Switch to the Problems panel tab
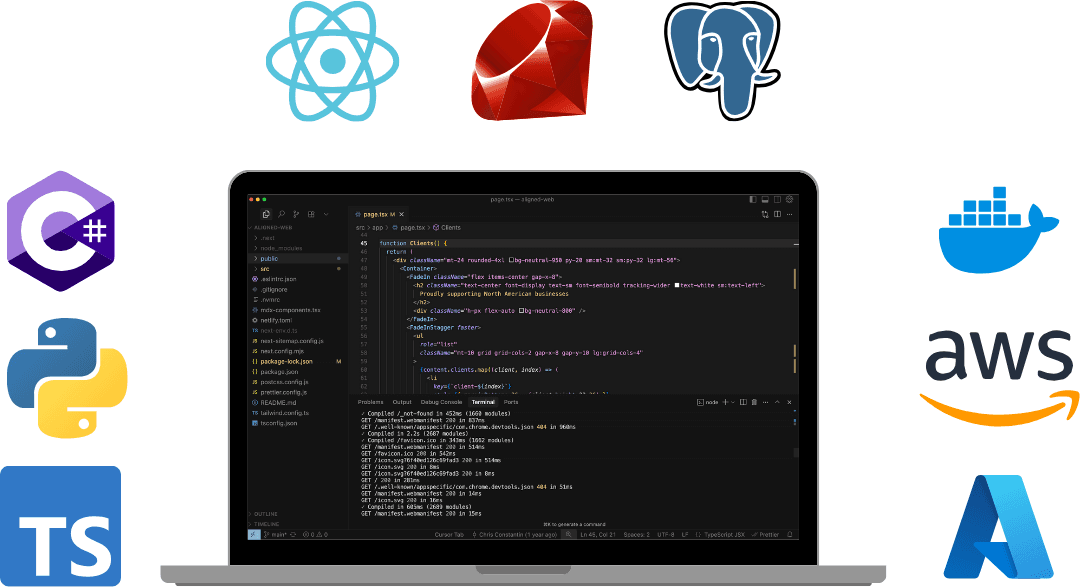1080x587 pixels. 370,402
